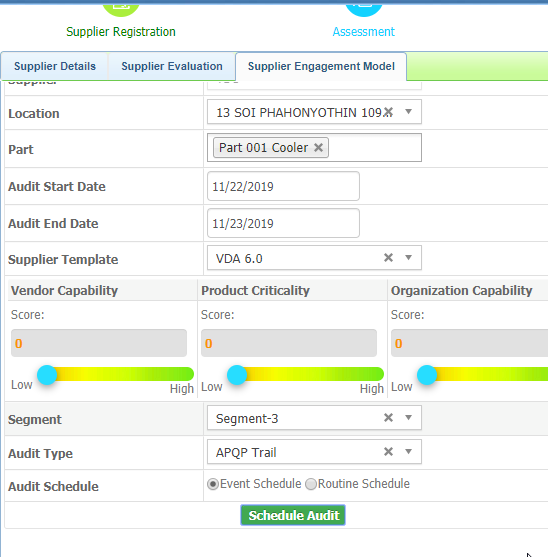
Task: Click the Product Criticality column header
Action: [255, 291]
